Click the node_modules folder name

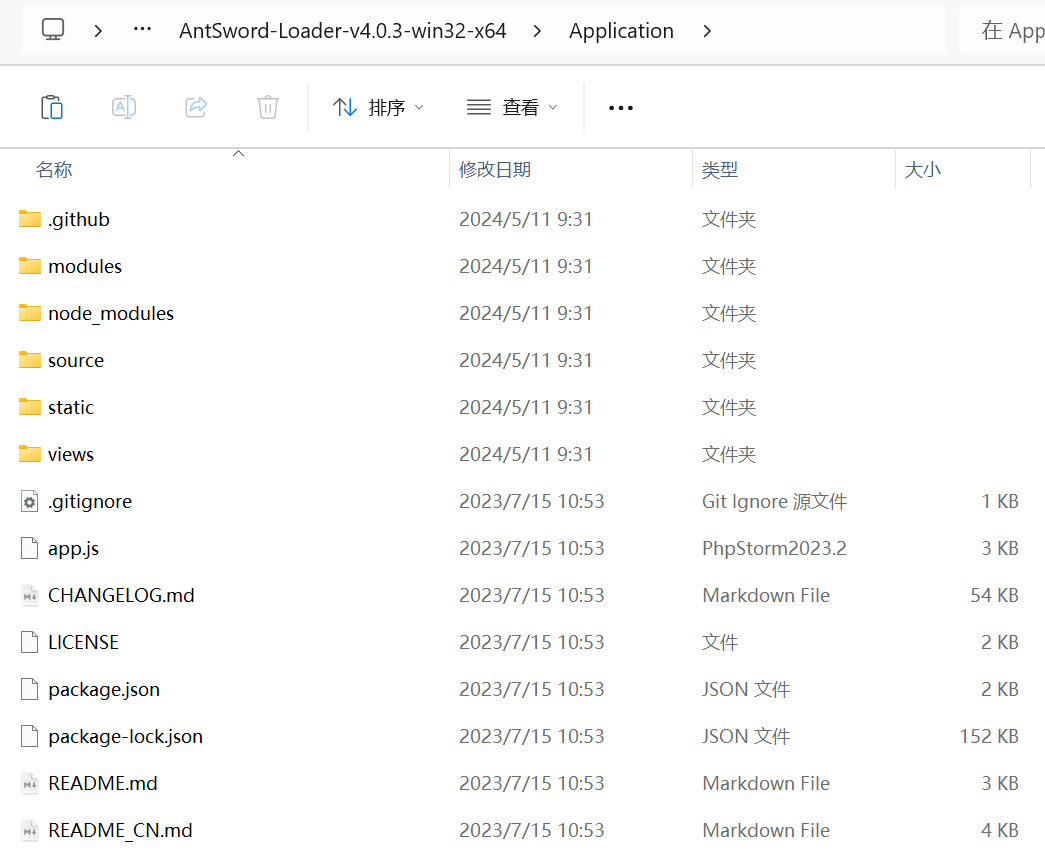pyautogui.click(x=111, y=313)
